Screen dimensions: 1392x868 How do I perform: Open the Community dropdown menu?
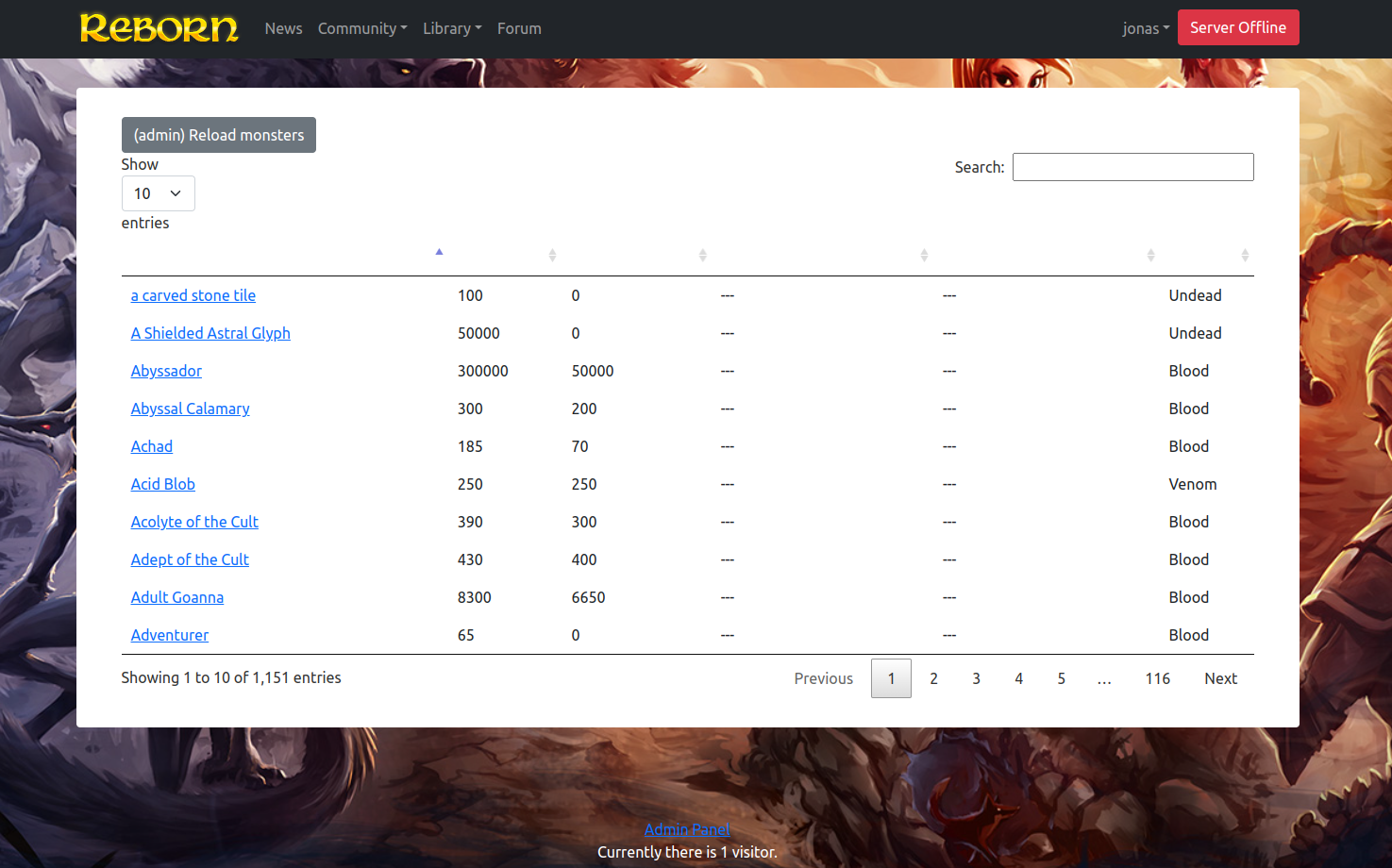tap(362, 28)
